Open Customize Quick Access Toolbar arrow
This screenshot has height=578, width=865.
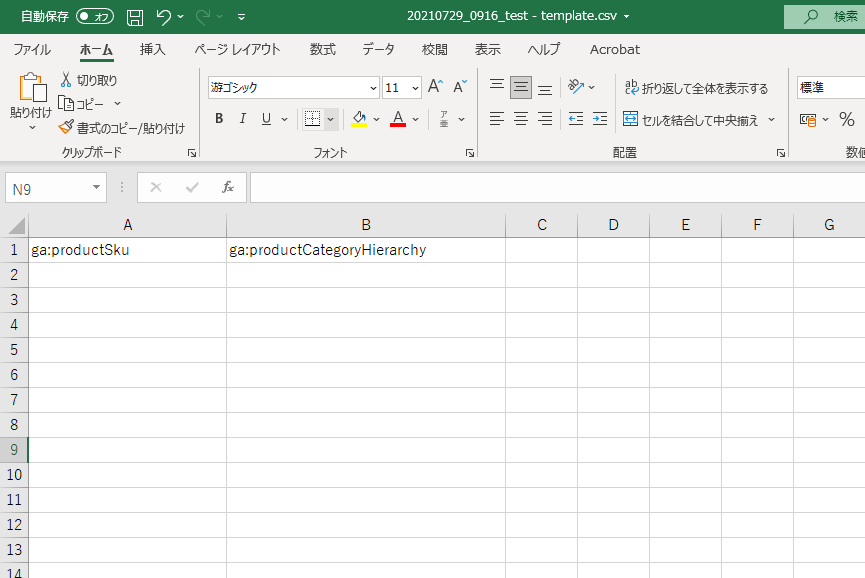241,17
